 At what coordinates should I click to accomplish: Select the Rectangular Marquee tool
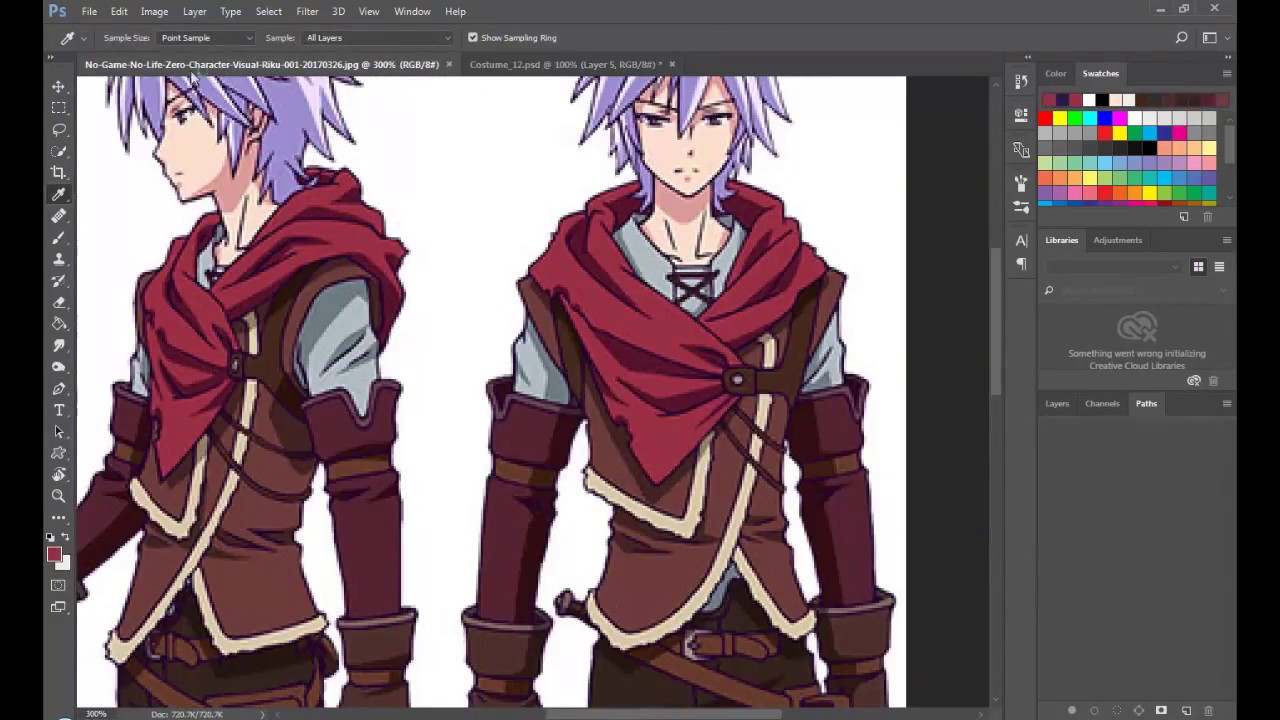click(59, 108)
